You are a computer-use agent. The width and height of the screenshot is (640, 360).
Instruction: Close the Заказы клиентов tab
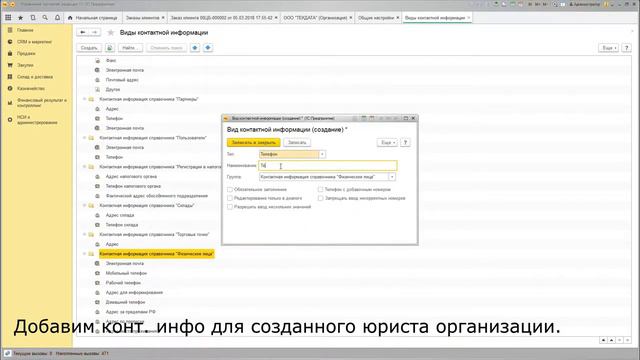(x=163, y=18)
